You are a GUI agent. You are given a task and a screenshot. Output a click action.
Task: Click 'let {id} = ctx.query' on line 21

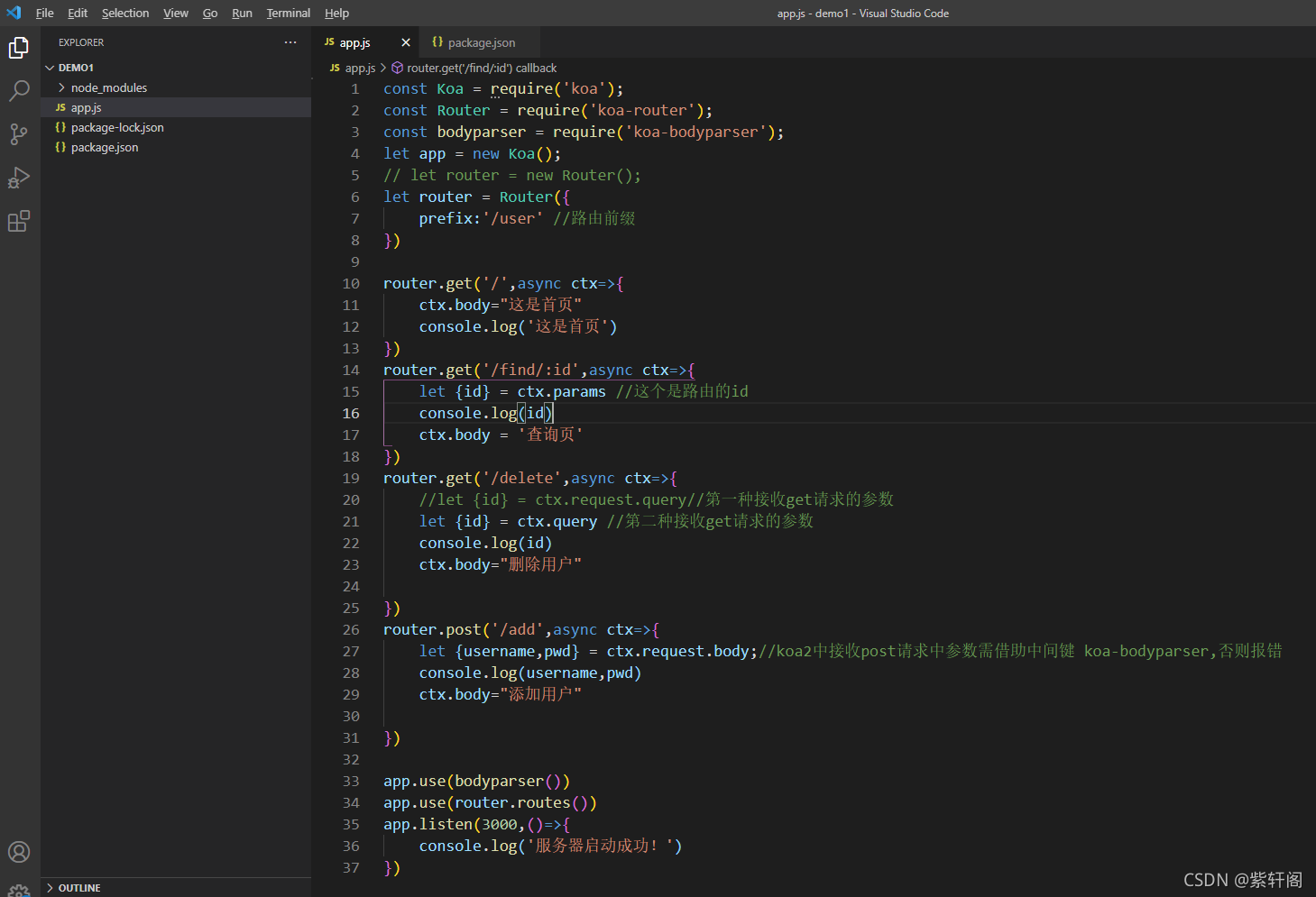click(x=508, y=521)
